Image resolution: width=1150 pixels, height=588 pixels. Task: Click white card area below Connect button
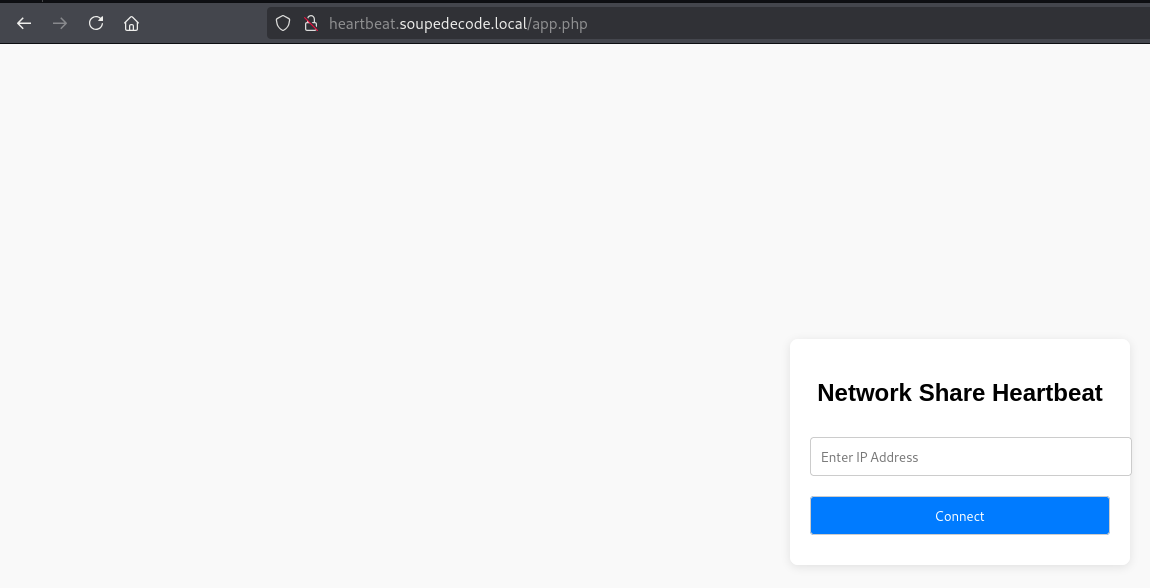[x=959, y=549]
